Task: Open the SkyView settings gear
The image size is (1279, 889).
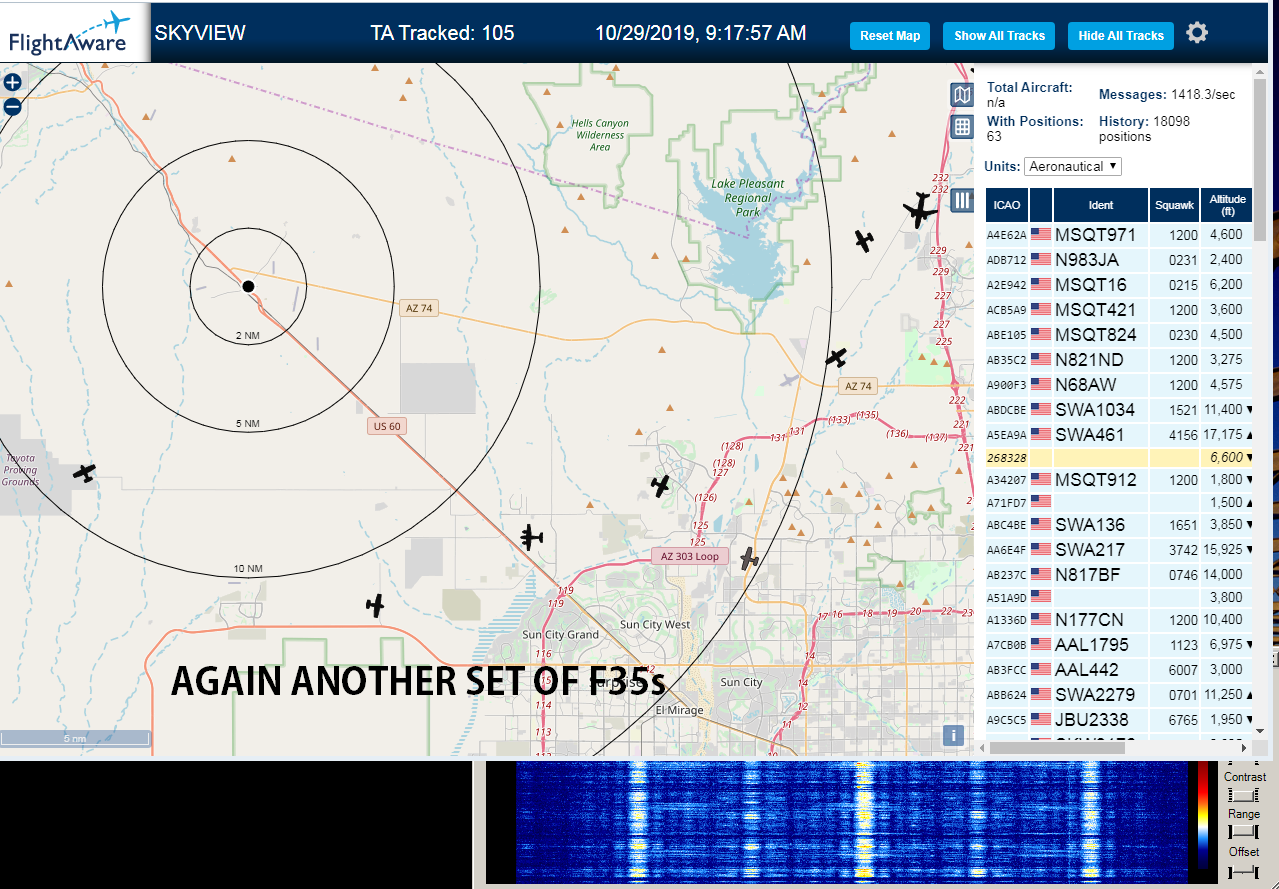Action: pos(1197,33)
